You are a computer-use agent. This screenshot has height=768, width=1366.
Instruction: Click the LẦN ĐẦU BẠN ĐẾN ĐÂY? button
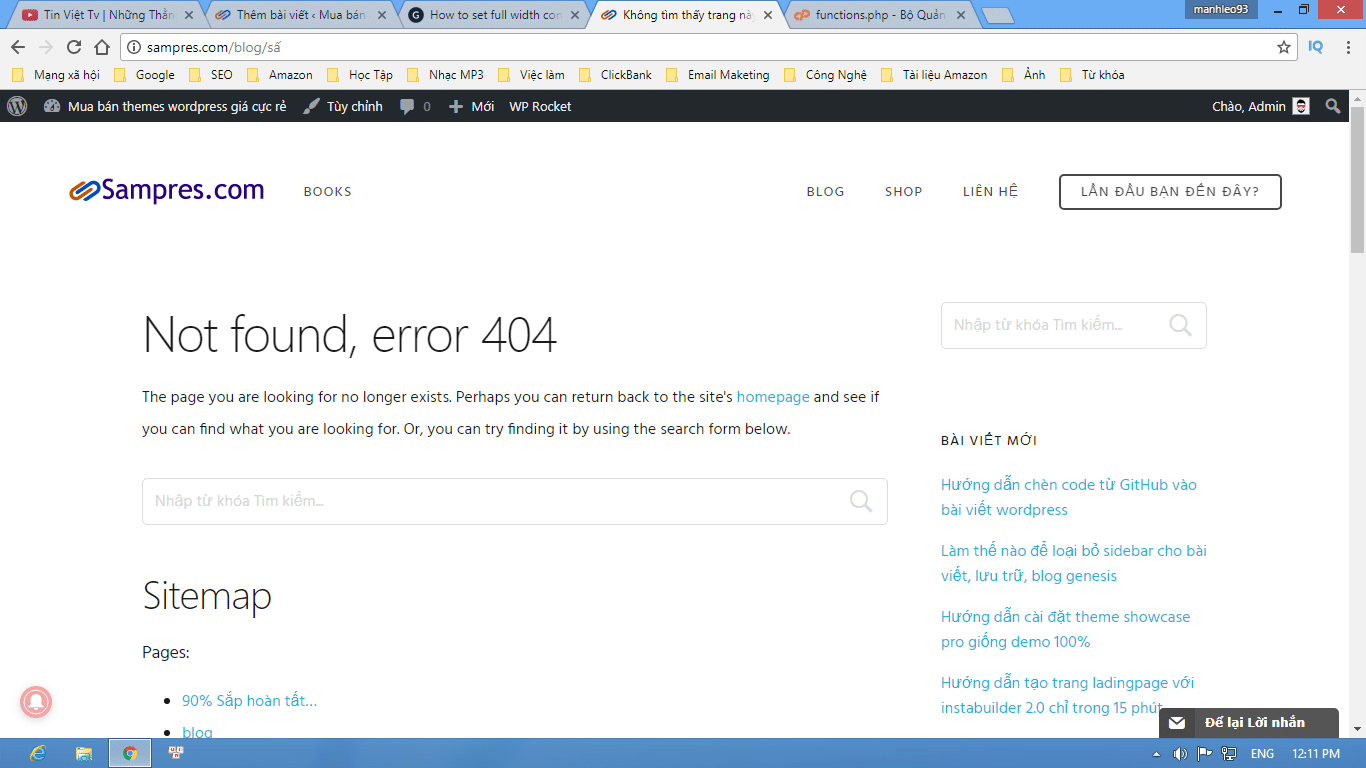[1170, 191]
